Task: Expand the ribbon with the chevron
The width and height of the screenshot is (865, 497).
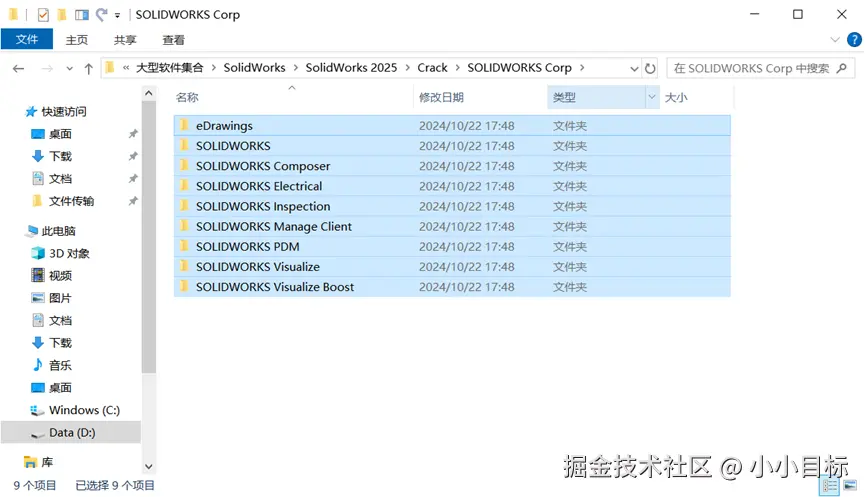Action: (x=835, y=40)
